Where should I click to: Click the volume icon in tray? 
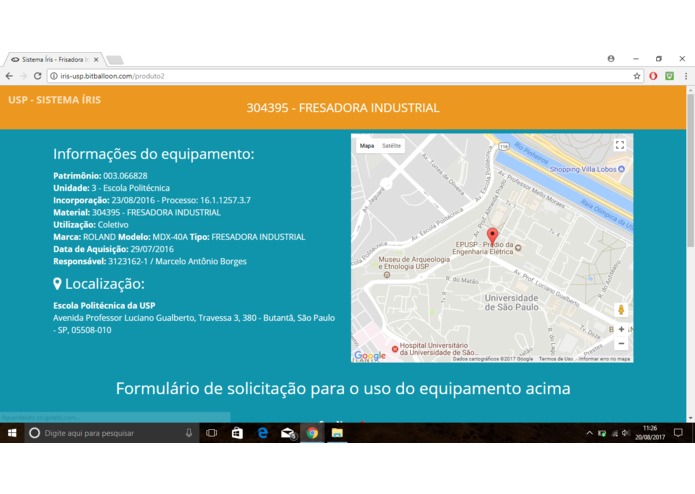point(625,433)
